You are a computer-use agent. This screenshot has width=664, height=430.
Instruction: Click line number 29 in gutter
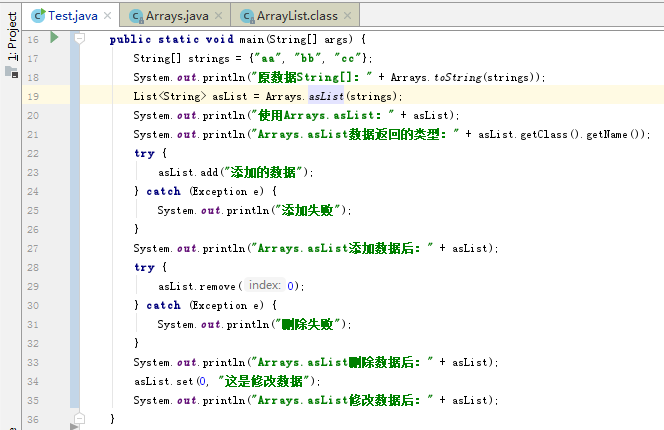33,286
